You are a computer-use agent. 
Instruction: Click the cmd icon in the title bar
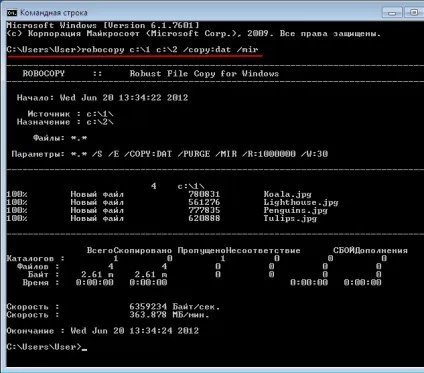pos(12,13)
